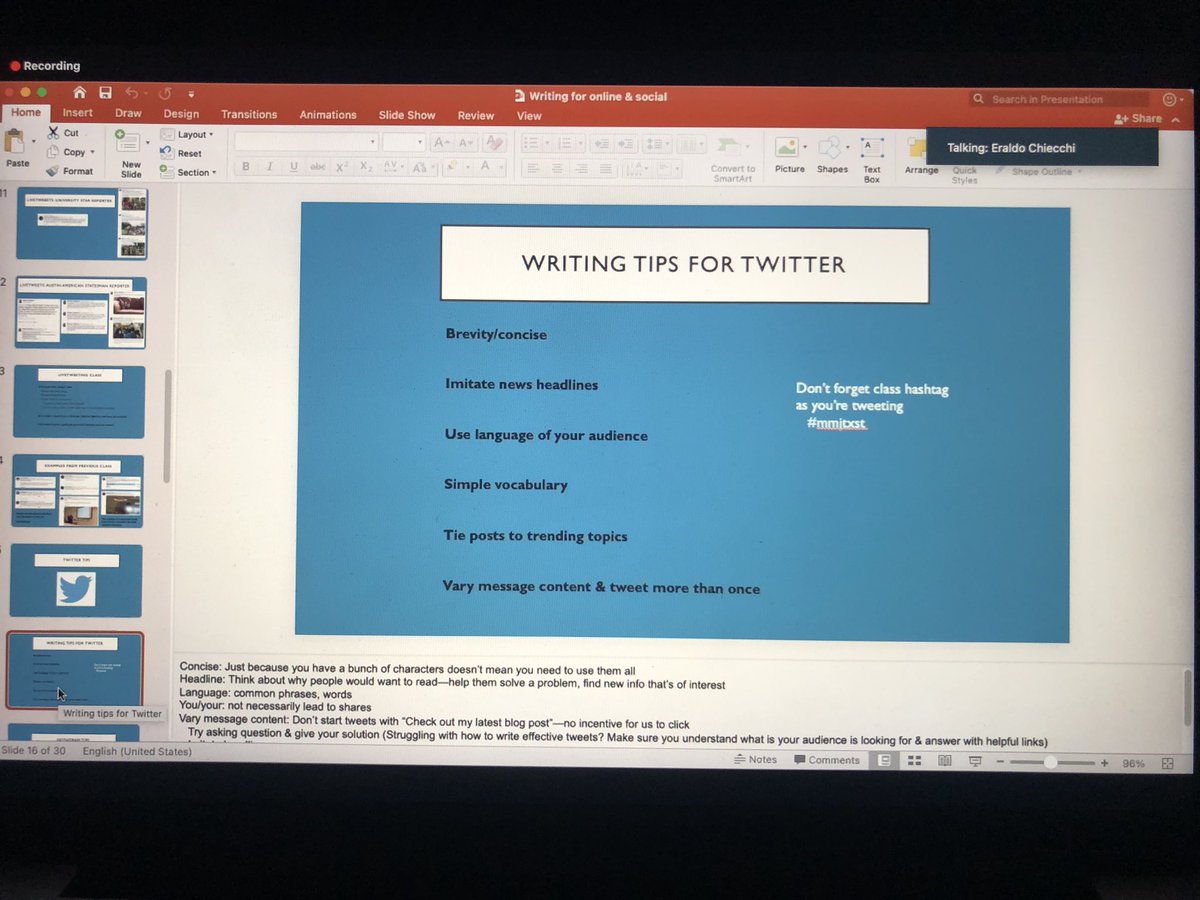
Task: Click the zoom slider handle
Action: point(1050,762)
